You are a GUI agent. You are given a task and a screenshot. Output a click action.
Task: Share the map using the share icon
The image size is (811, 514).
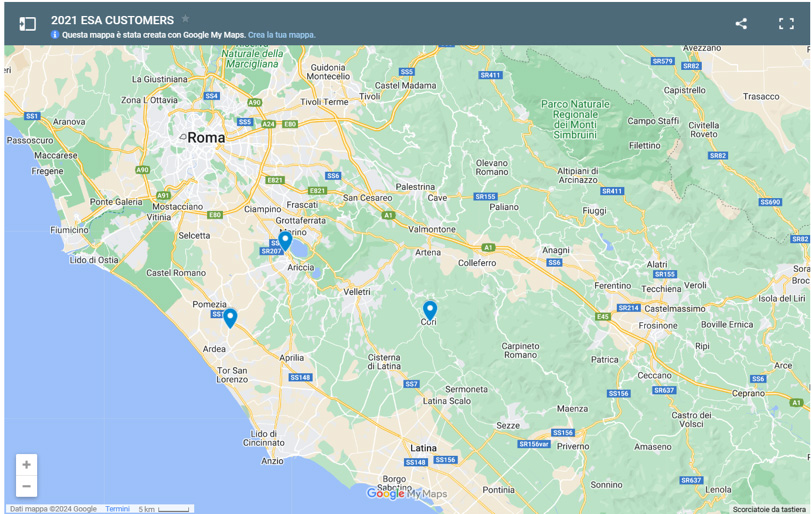741,23
